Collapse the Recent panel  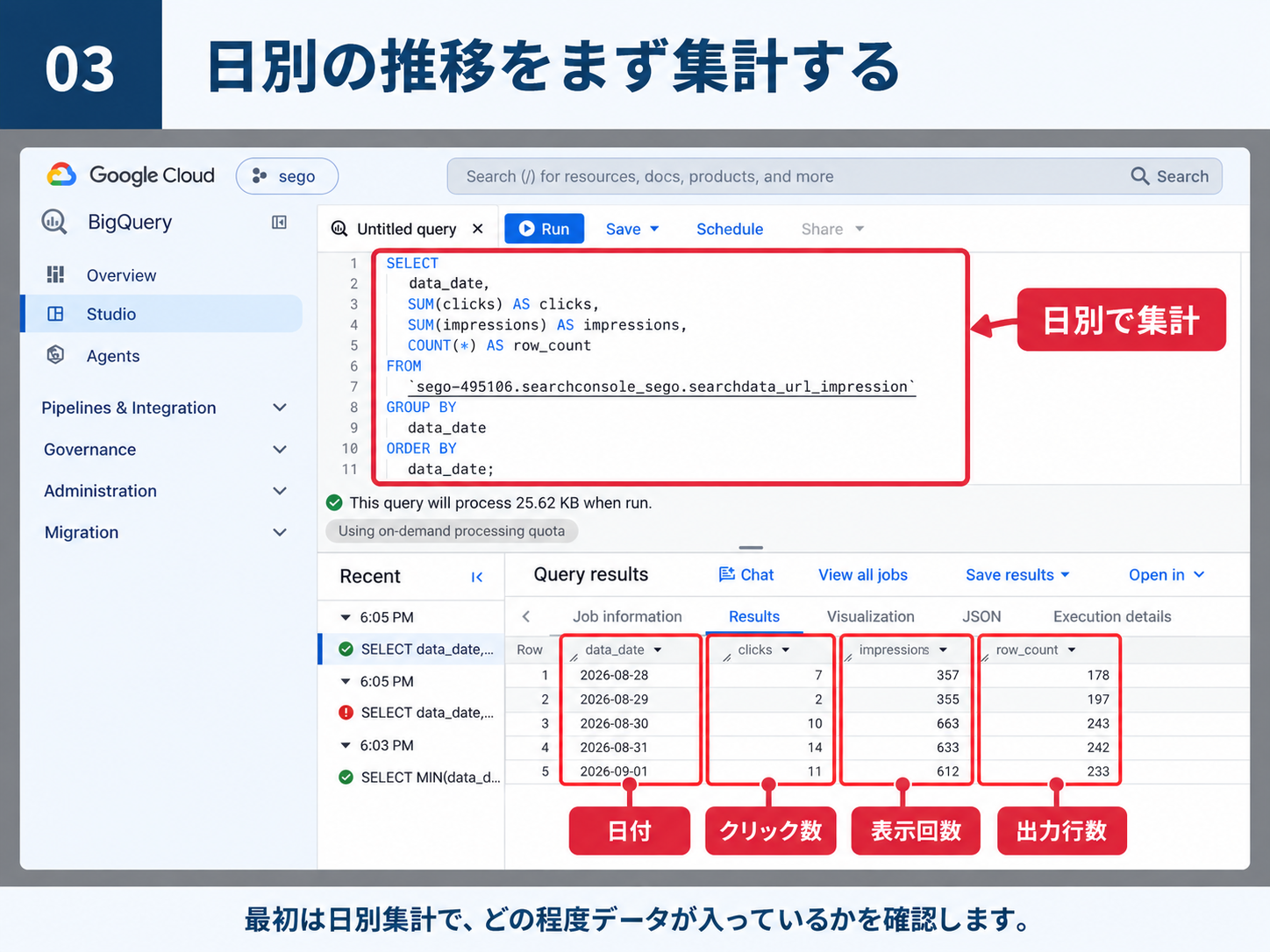[477, 577]
